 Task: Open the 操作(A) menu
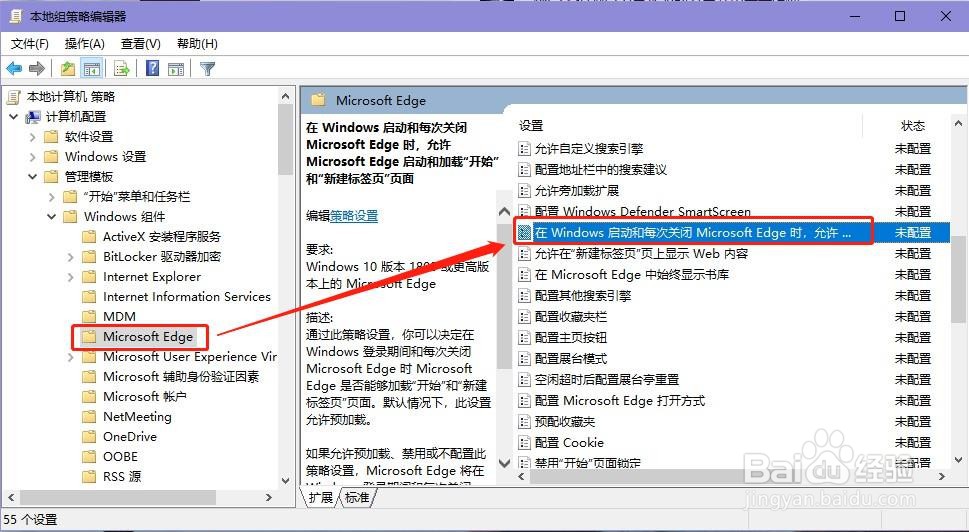[x=85, y=44]
